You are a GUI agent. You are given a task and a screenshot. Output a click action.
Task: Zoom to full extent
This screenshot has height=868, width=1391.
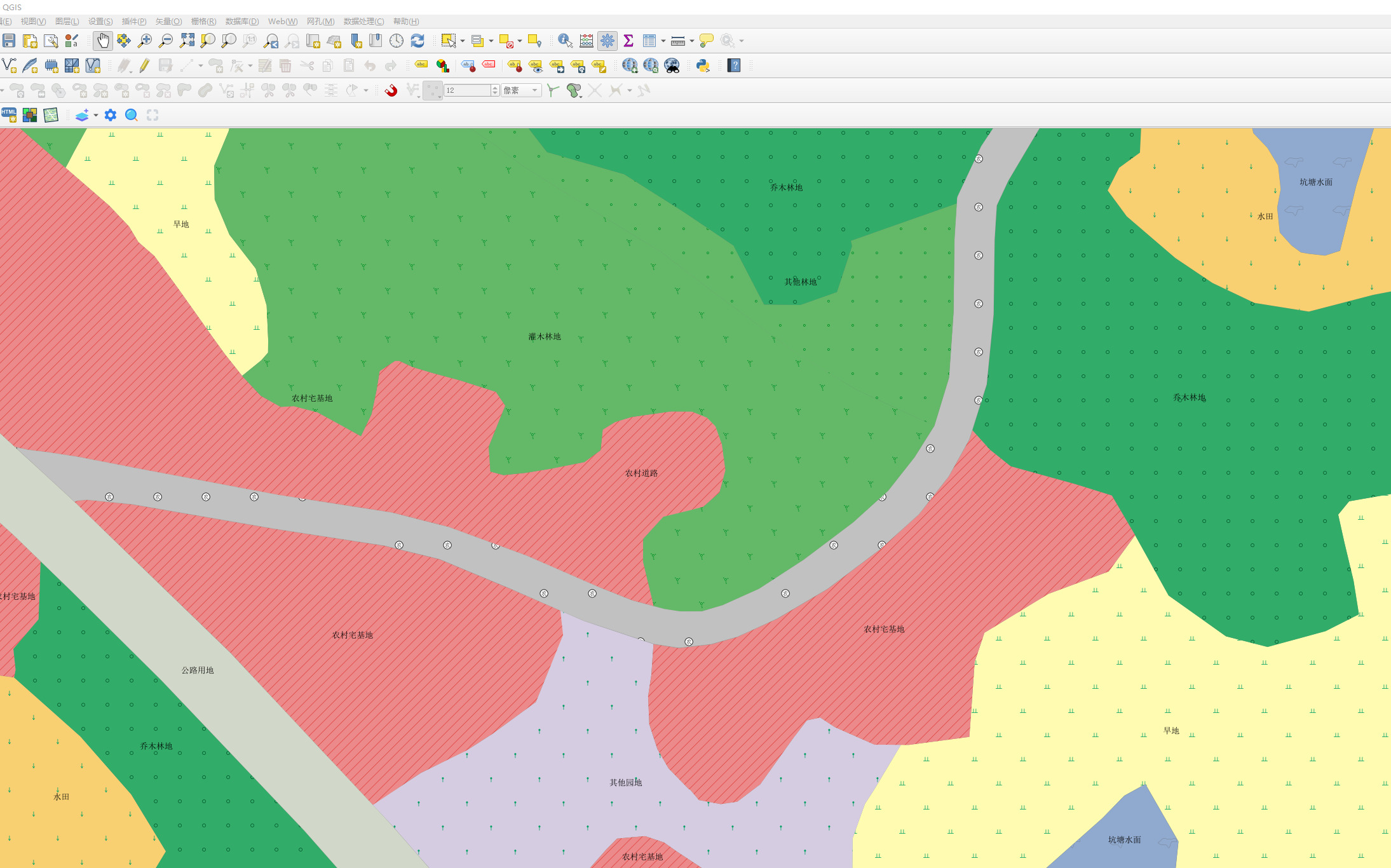(187, 41)
